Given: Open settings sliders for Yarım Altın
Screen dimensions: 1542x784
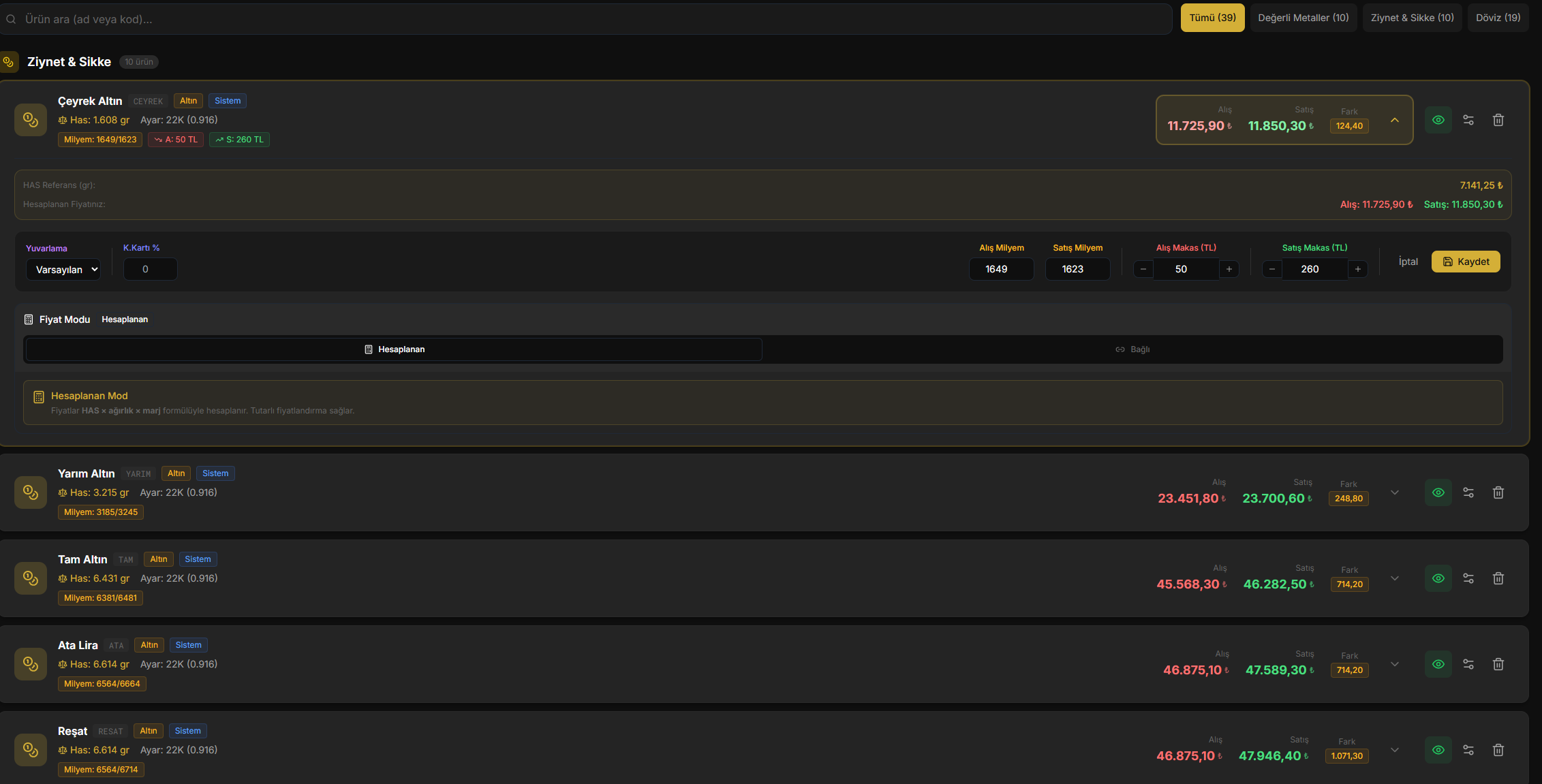Looking at the screenshot, I should click(1468, 492).
